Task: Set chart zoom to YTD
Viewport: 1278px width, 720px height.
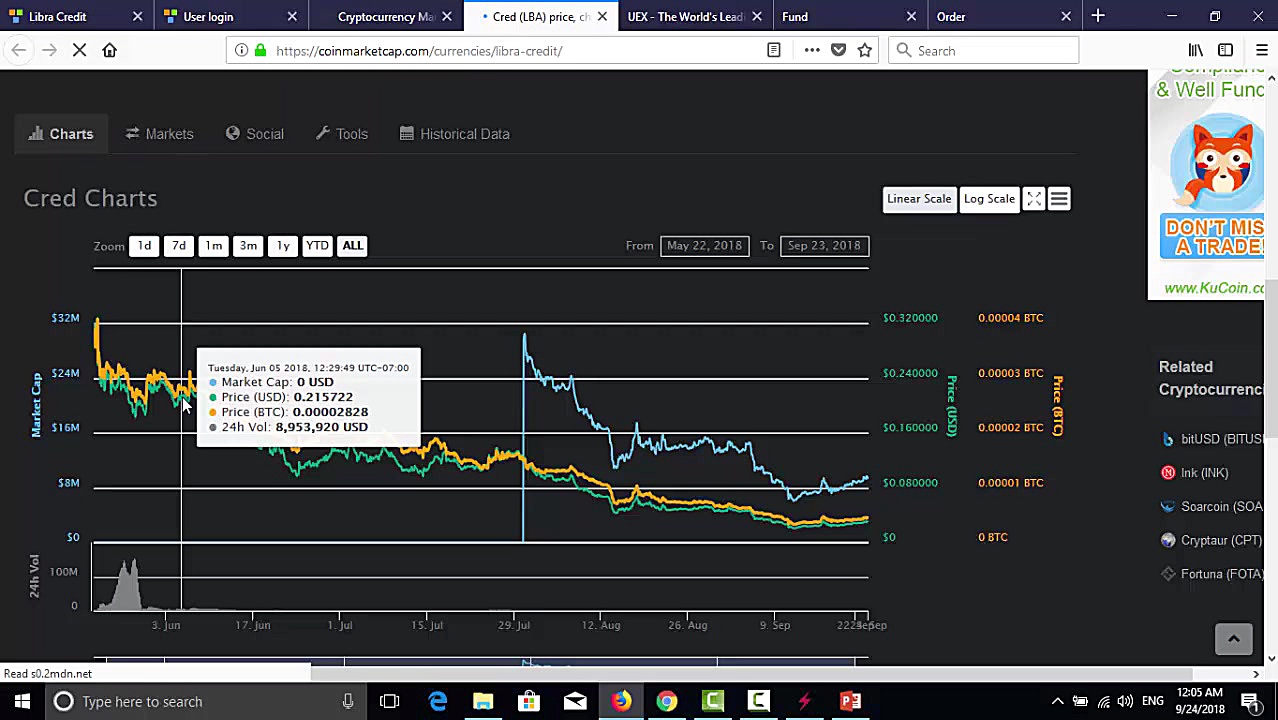Action: (x=317, y=246)
